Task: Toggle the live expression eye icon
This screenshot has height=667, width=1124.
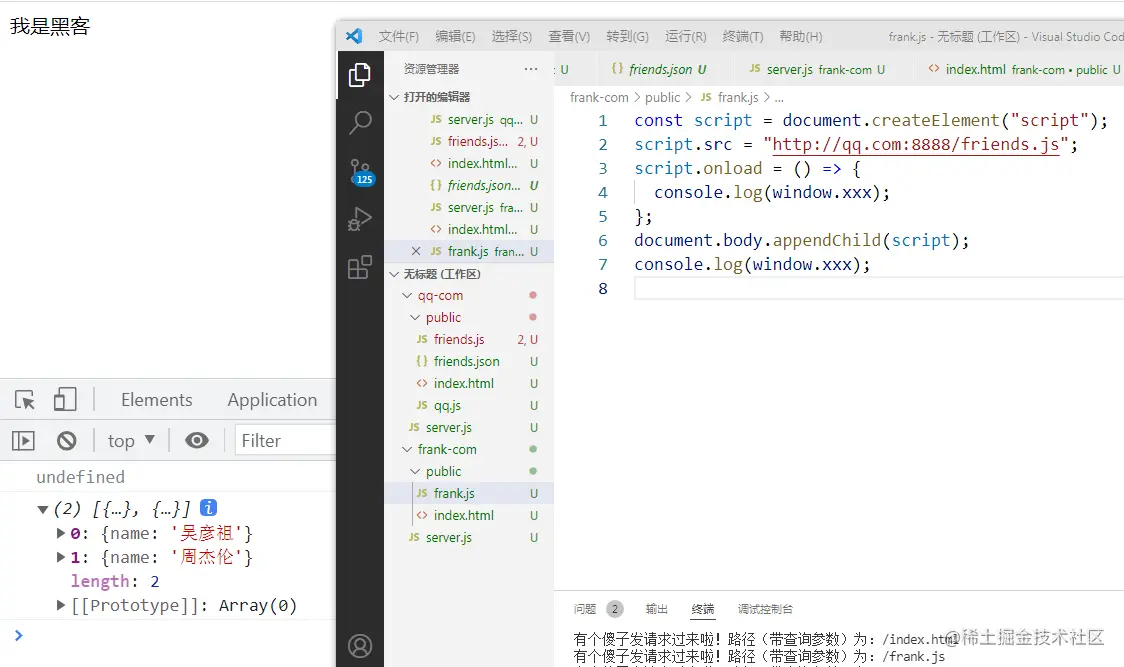Action: click(x=196, y=440)
